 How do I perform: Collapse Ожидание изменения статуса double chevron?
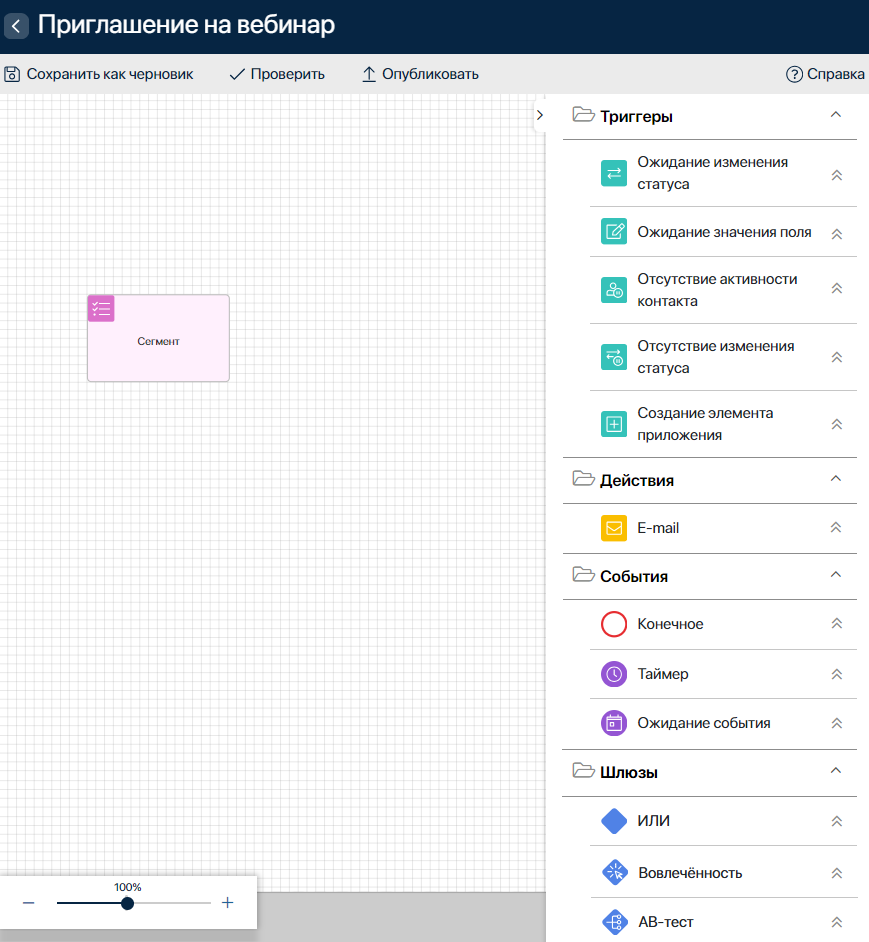[x=837, y=175]
